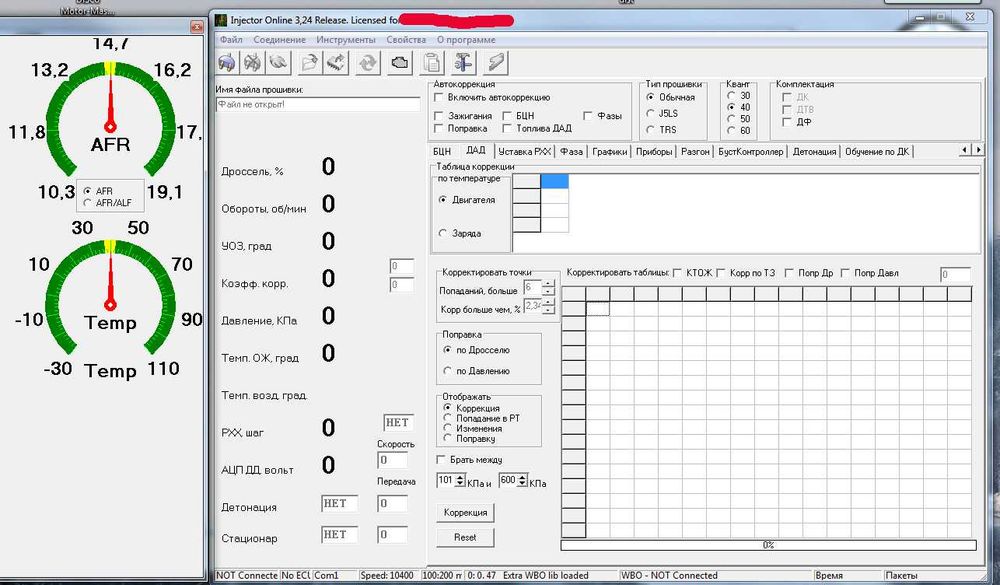
Task: Switch to the 'Уставка РХХ' tab
Action: [x=524, y=152]
